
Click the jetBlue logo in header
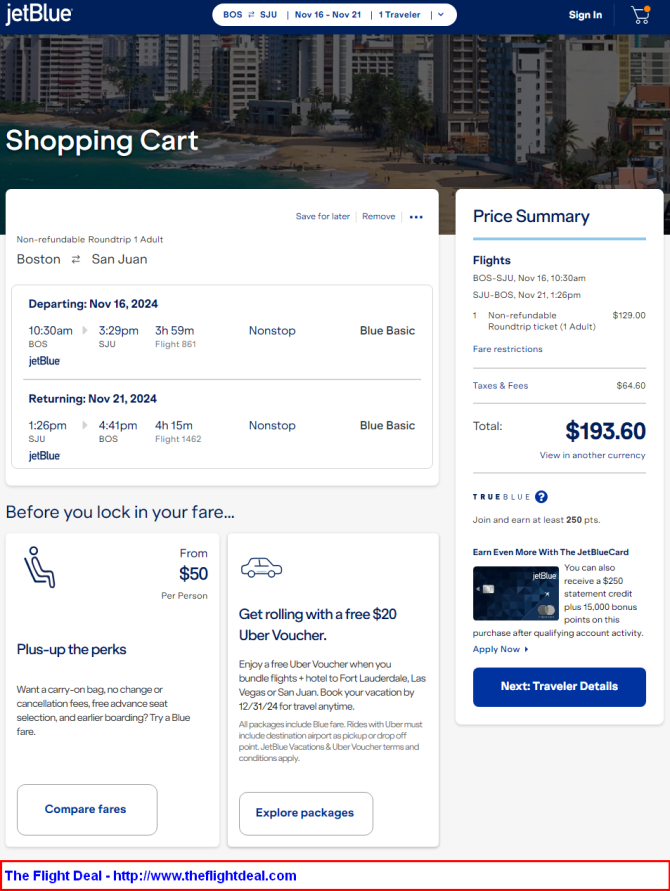tap(39, 14)
